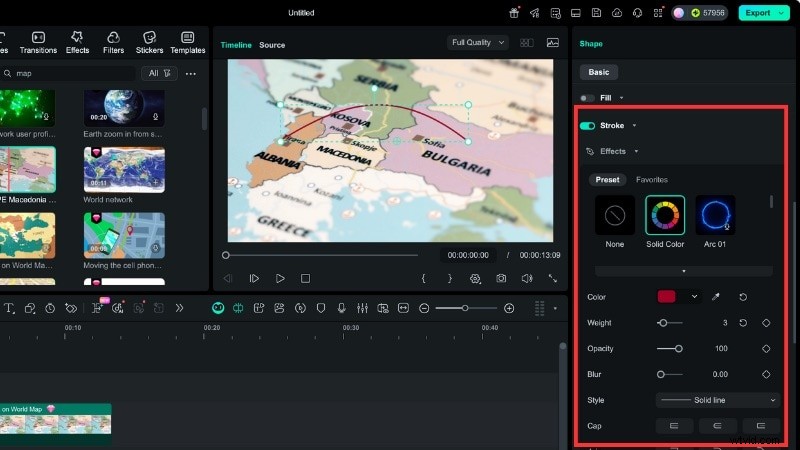800x450 pixels.
Task: Pick color with the eyedropper tool
Action: (x=716, y=297)
